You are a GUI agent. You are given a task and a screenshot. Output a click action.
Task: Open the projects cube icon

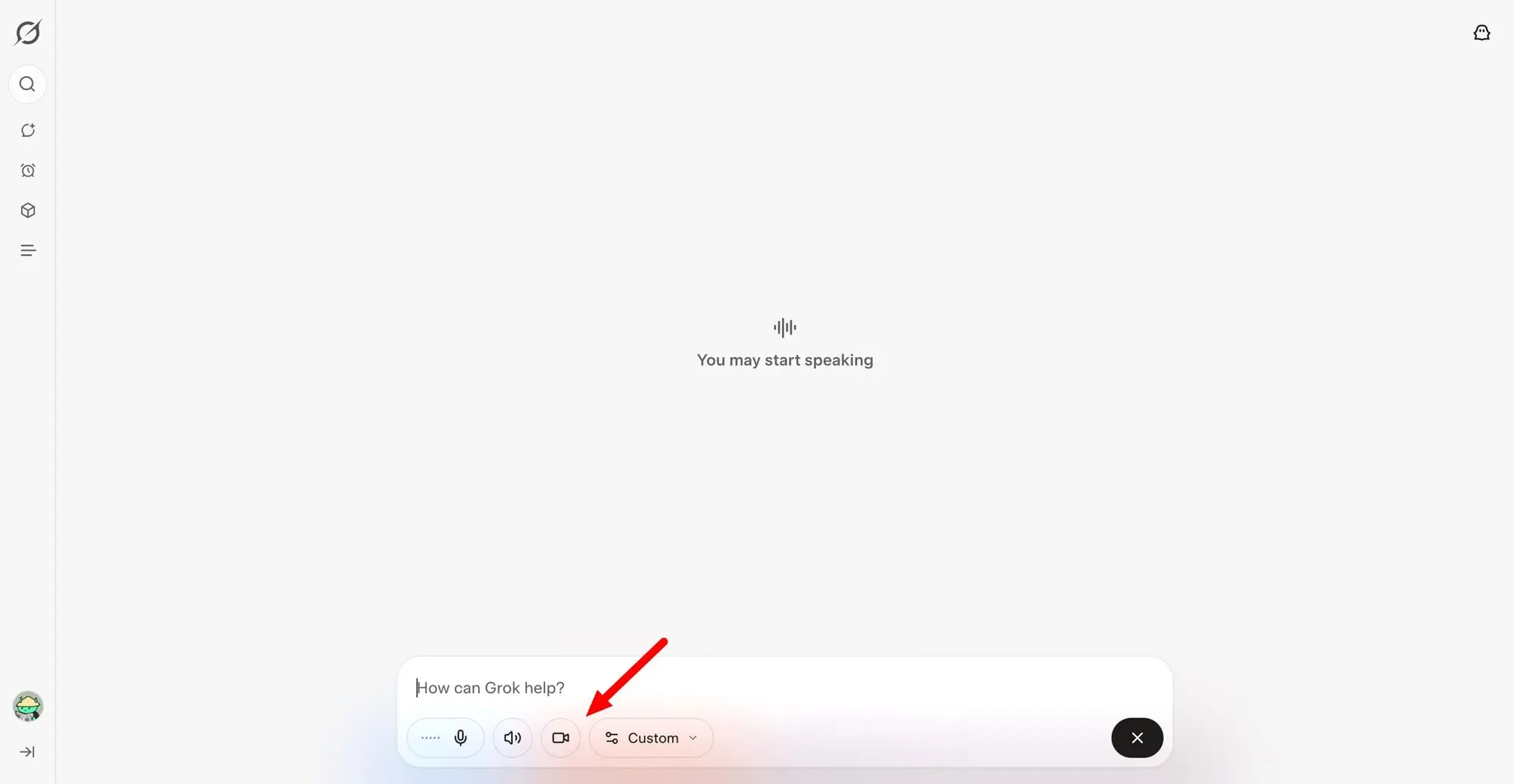point(28,210)
